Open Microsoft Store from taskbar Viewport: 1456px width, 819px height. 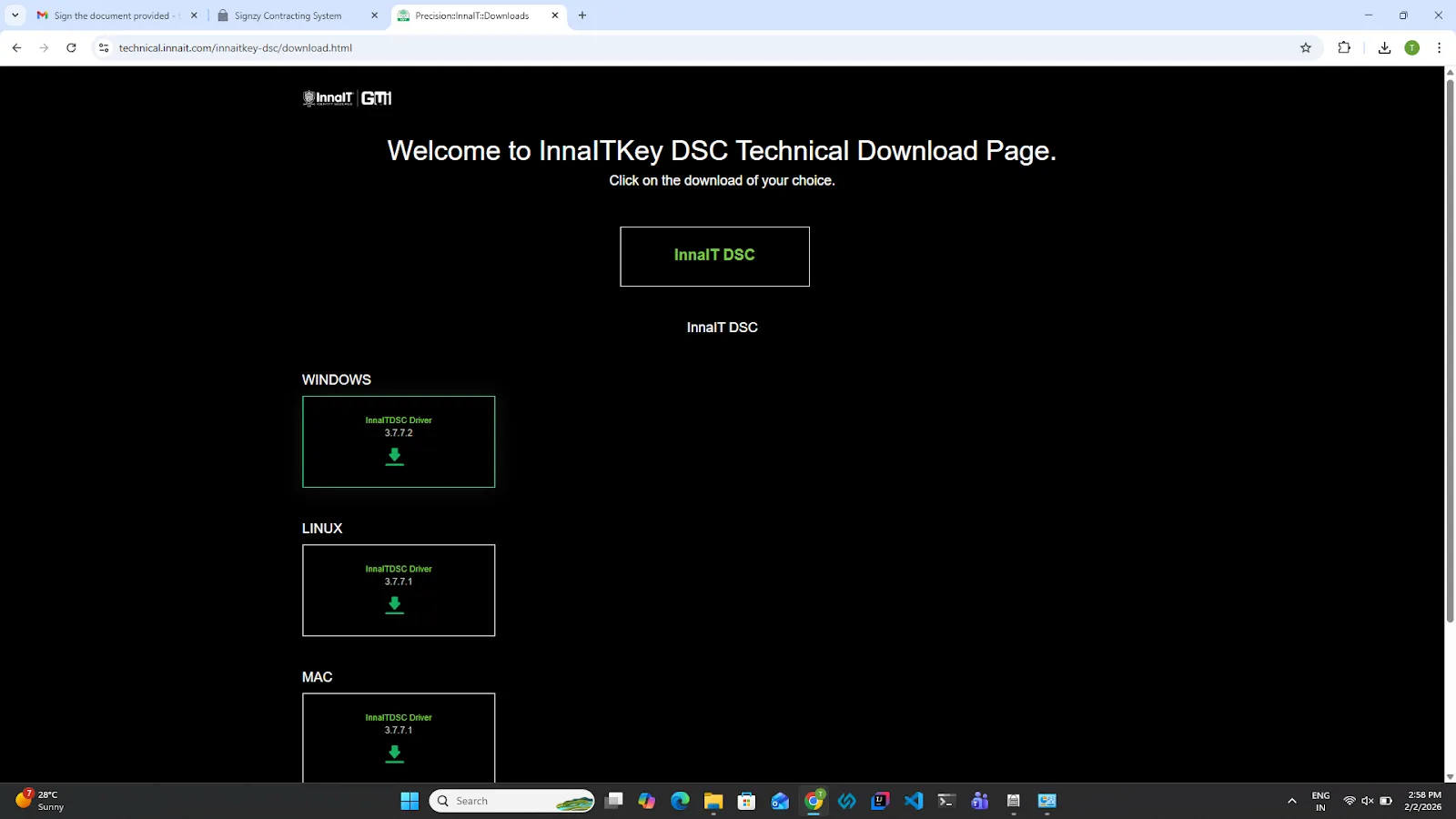746,801
